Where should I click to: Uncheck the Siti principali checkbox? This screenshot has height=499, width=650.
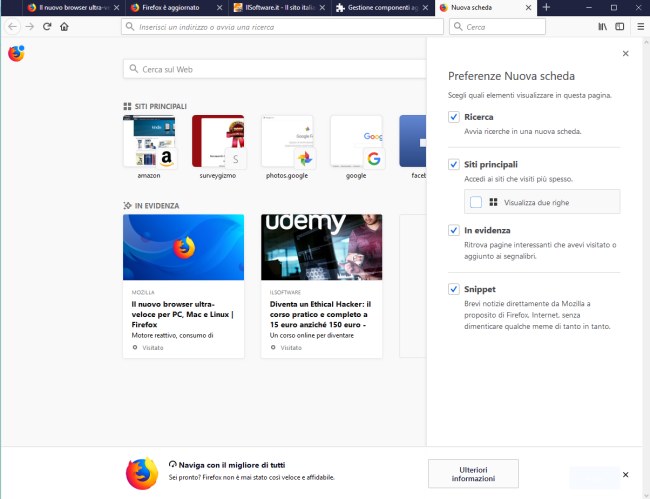(454, 164)
